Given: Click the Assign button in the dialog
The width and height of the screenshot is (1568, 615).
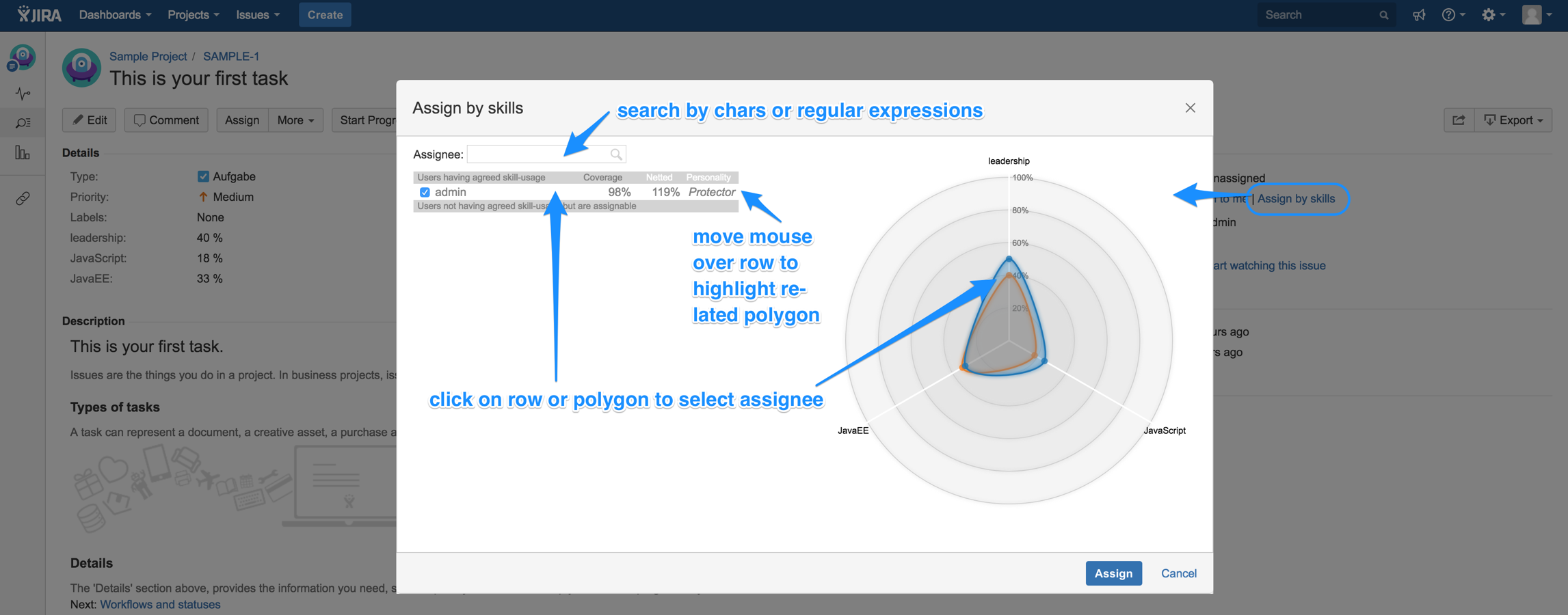Looking at the screenshot, I should pos(1113,573).
